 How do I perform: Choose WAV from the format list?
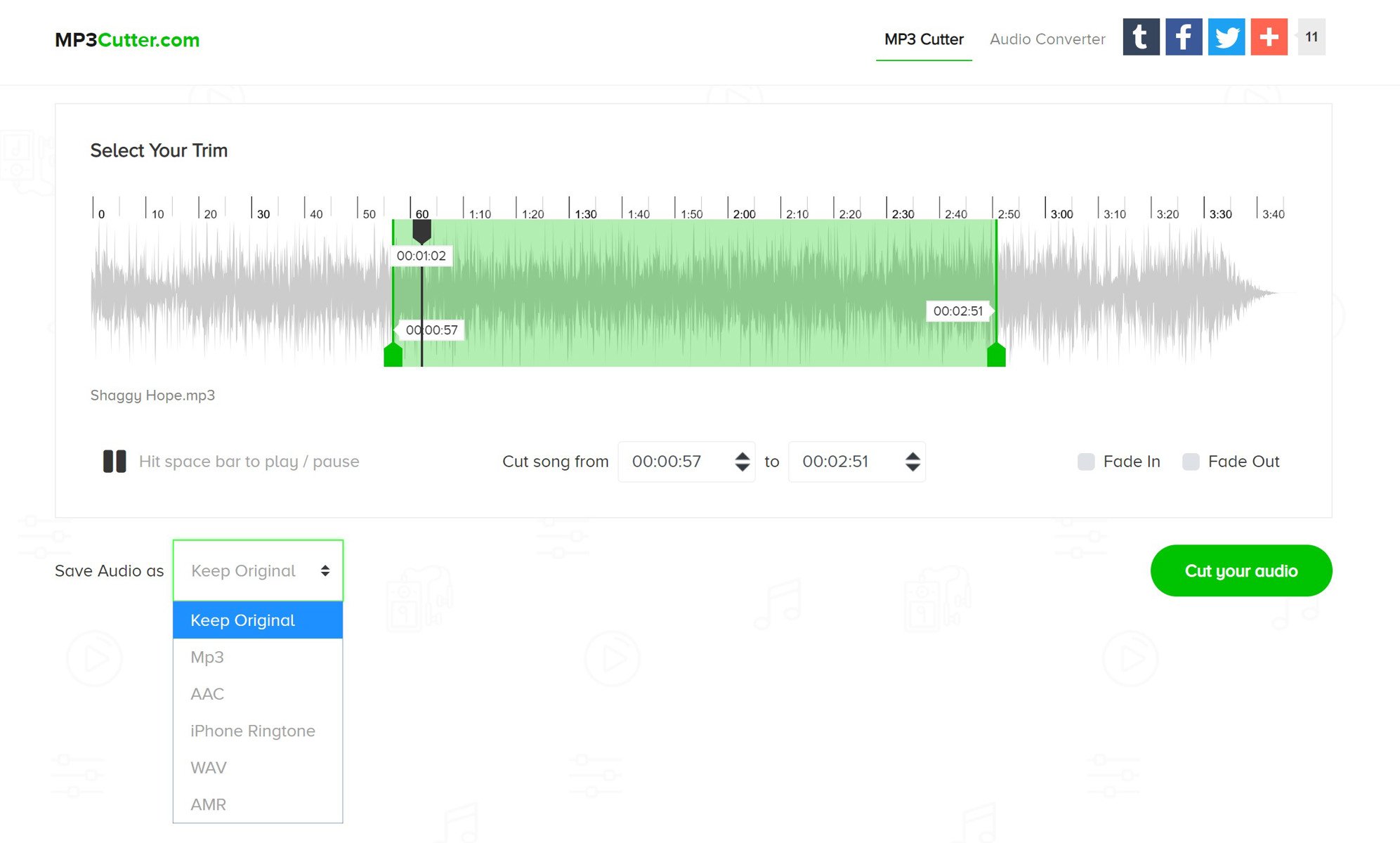(258, 768)
